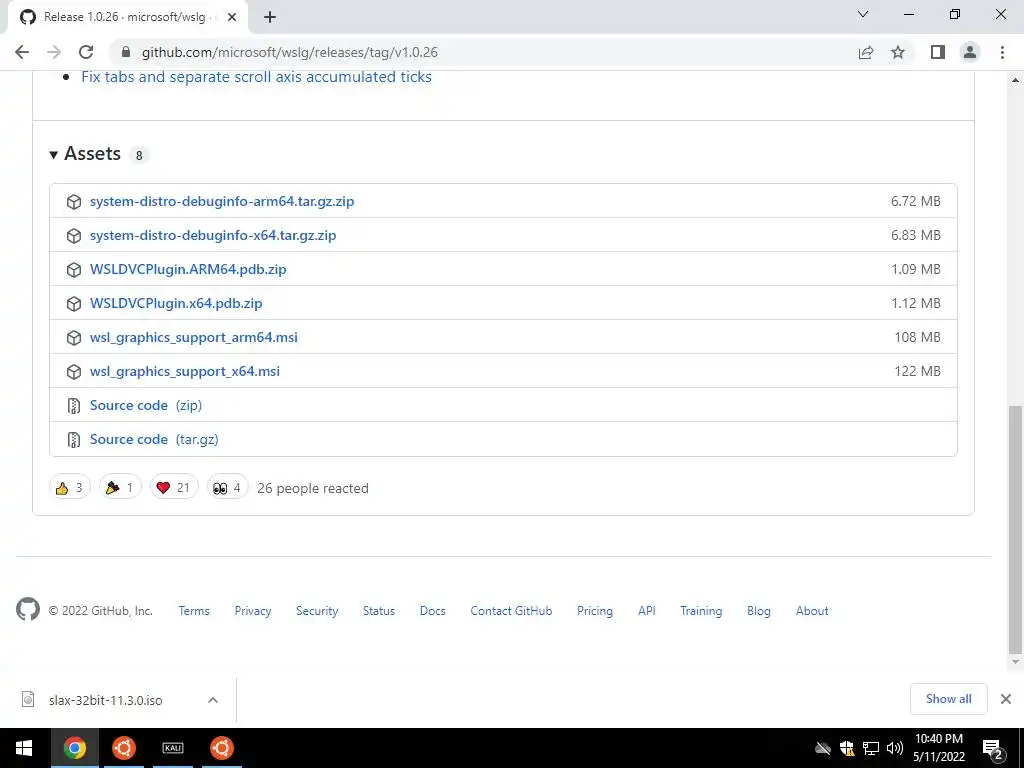
Task: Expand download options chevron for slax iso
Action: pos(213,700)
